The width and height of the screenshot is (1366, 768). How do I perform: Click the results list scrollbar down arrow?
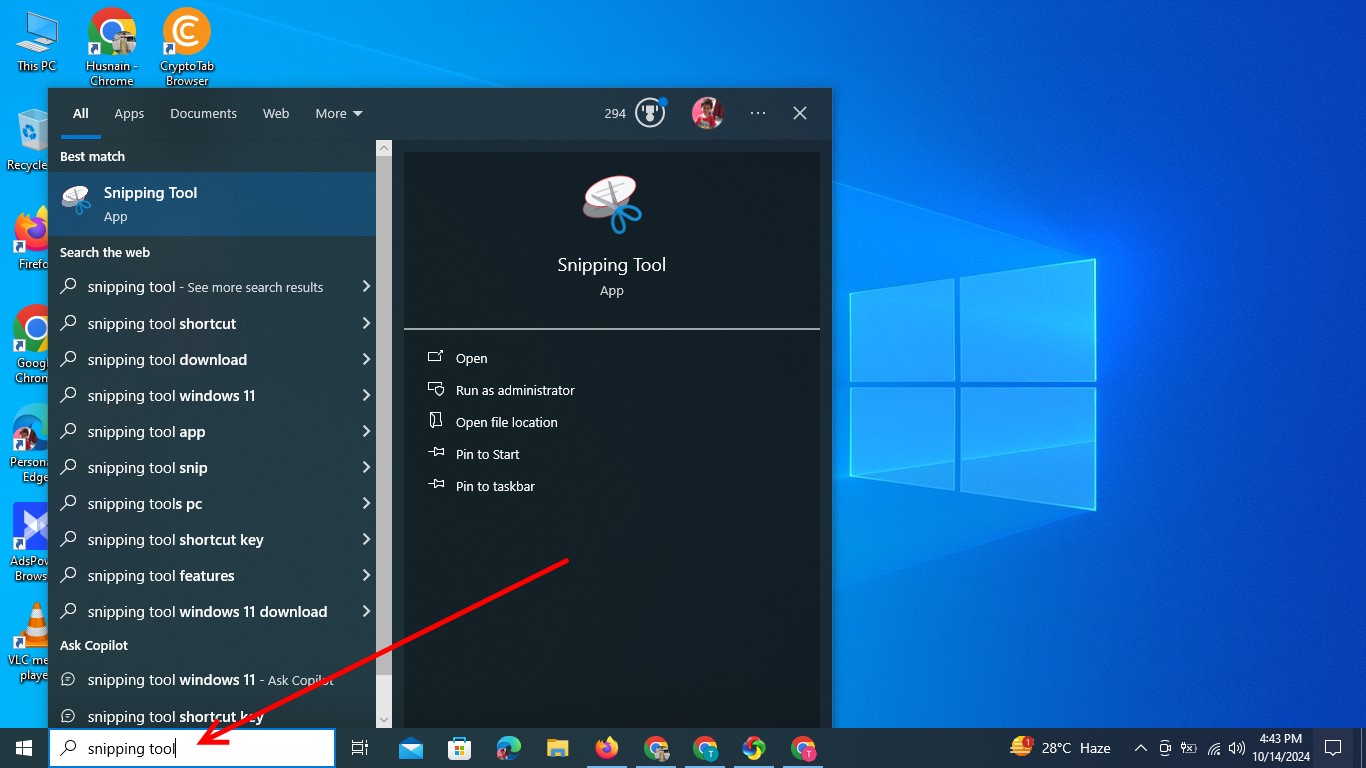click(x=383, y=719)
